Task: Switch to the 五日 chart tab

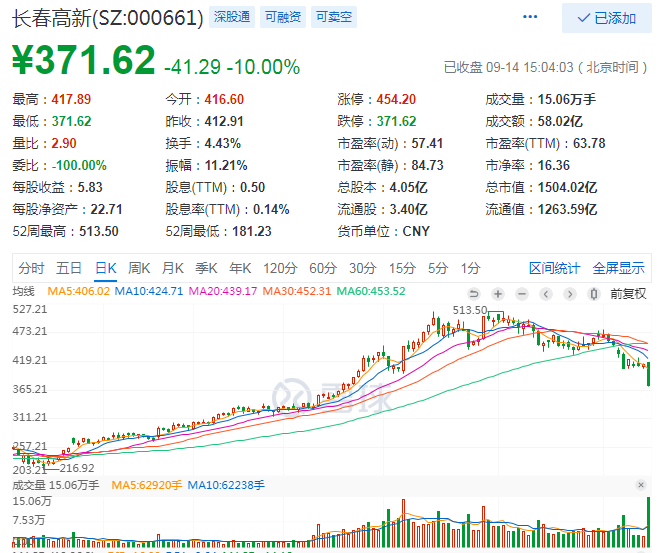Action: 69,268
